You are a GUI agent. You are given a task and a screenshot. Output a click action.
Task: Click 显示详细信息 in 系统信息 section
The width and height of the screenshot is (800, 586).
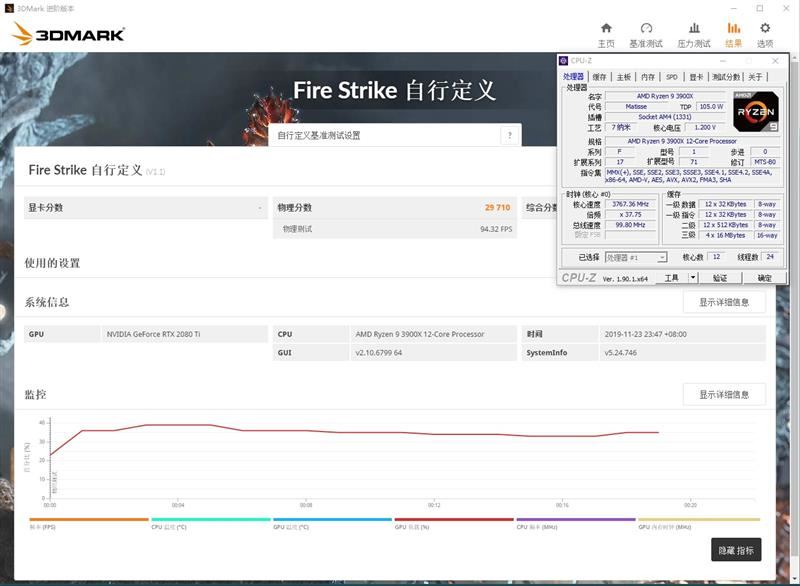tap(724, 302)
